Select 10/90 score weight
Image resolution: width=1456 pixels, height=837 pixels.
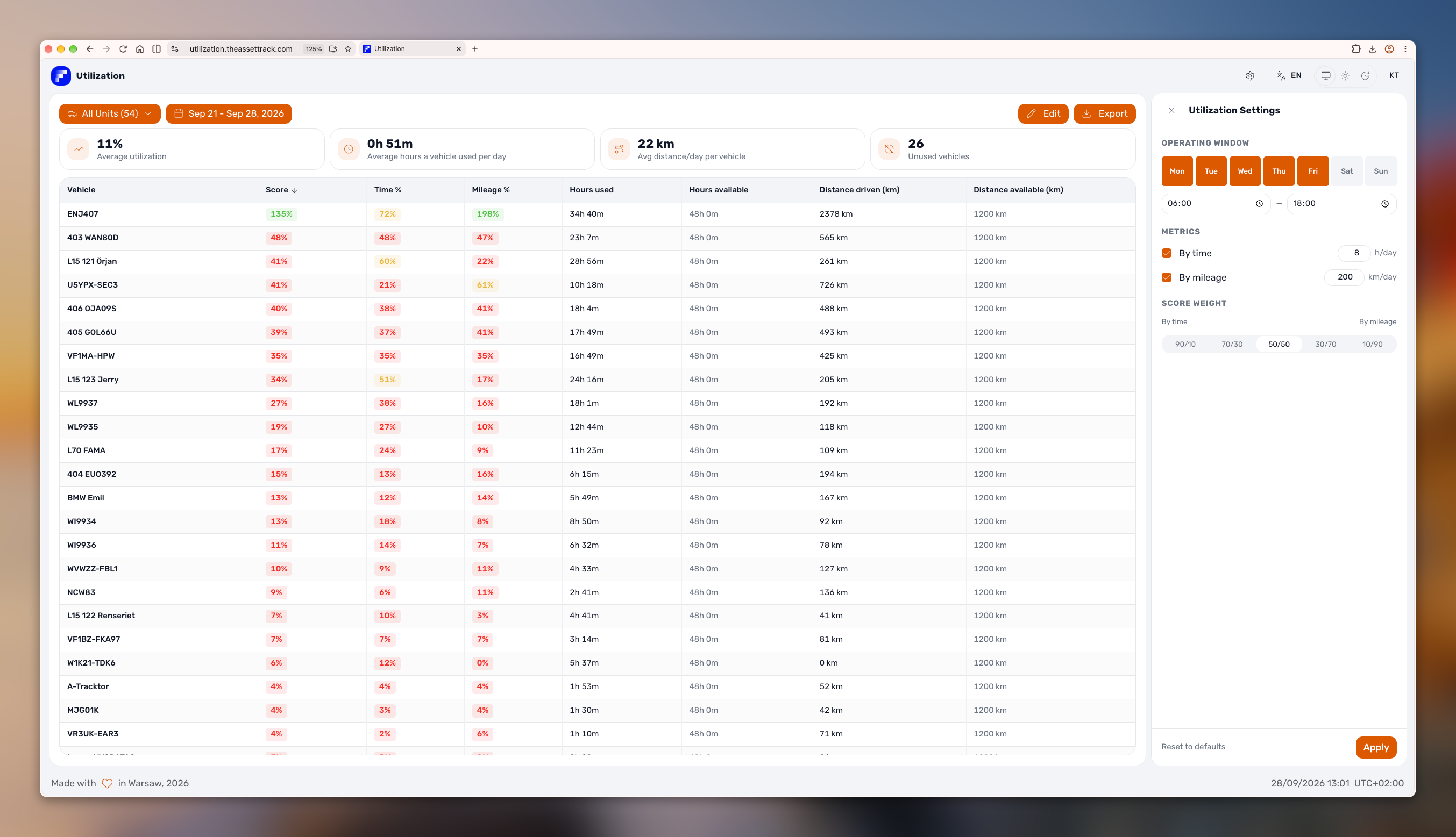(x=1372, y=345)
